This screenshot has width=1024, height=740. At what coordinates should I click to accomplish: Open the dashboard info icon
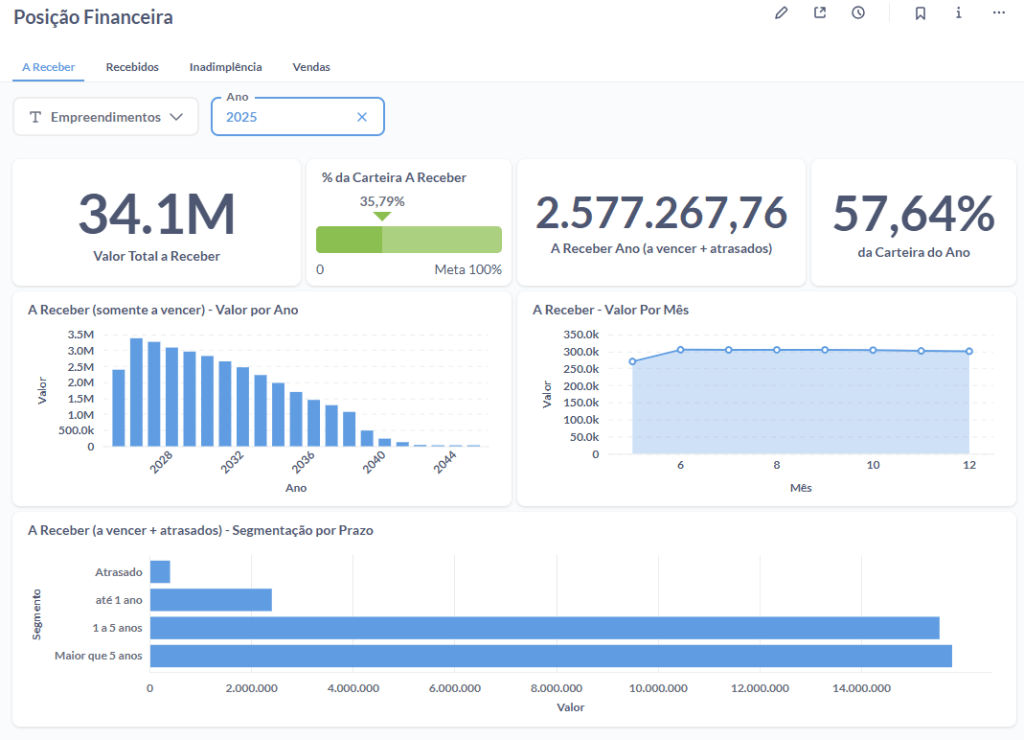958,13
